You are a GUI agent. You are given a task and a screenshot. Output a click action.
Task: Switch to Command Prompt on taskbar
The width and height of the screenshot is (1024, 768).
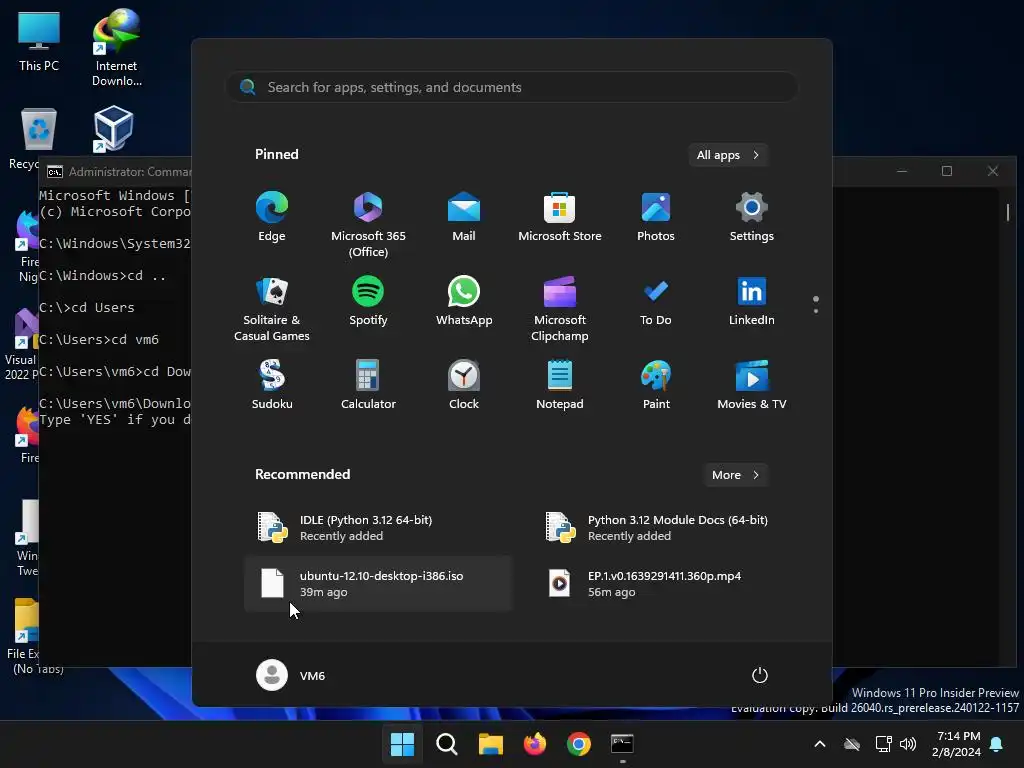coord(622,743)
